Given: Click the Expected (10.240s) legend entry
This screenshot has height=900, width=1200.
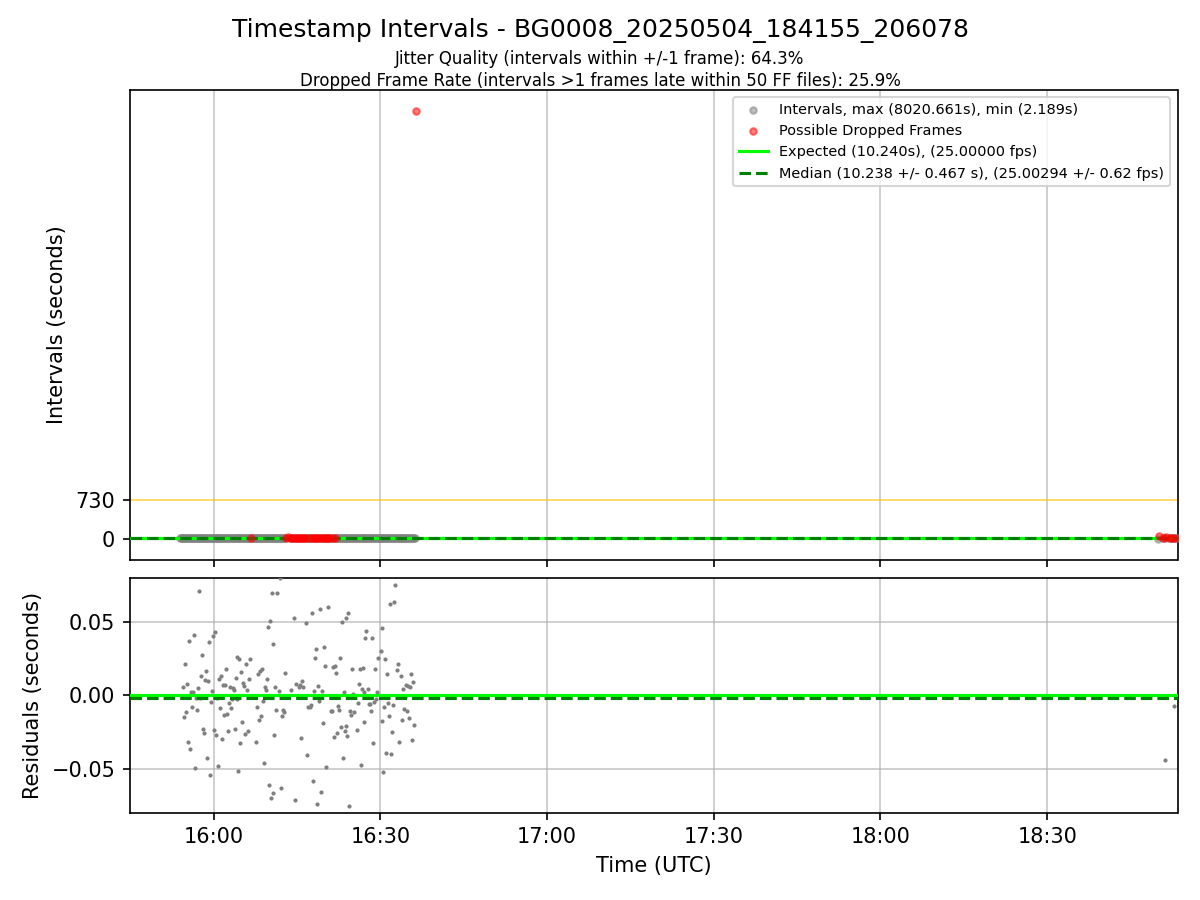Looking at the screenshot, I should click(x=908, y=151).
